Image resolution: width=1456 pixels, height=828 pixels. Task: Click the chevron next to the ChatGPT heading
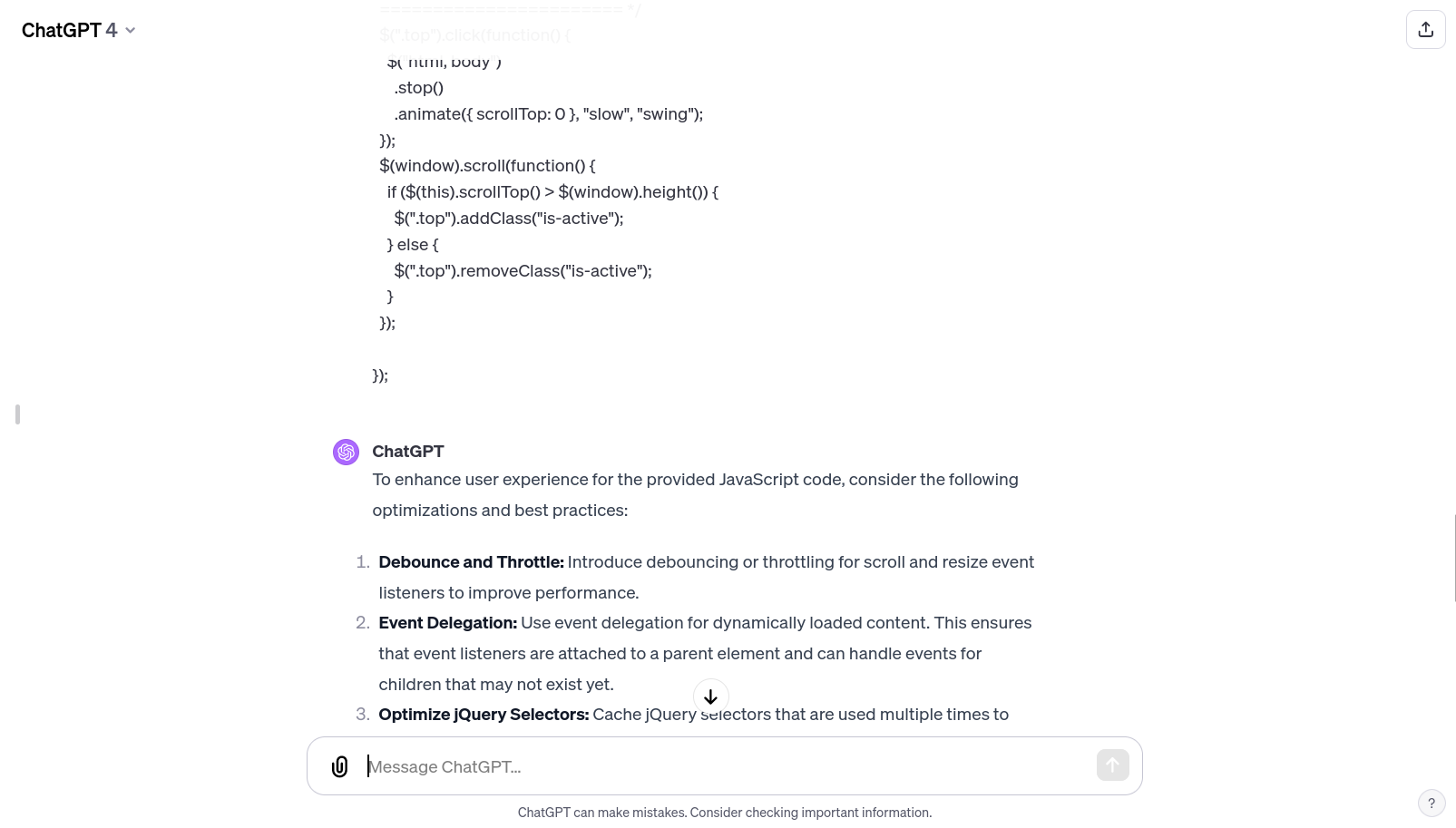(x=130, y=30)
